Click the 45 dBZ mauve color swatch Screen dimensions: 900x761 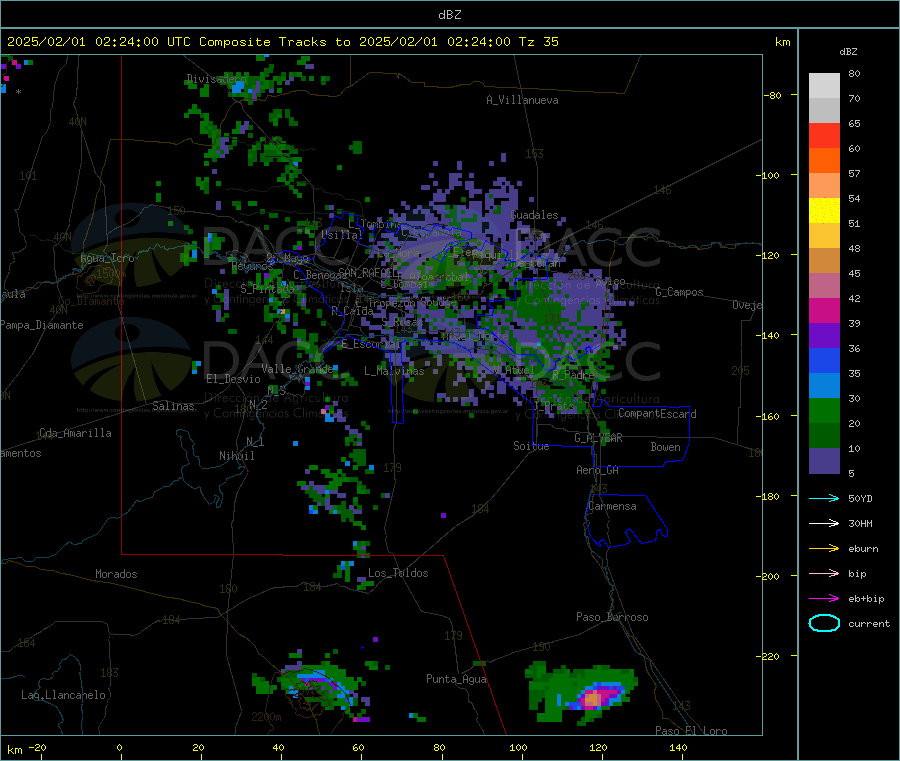824,286
